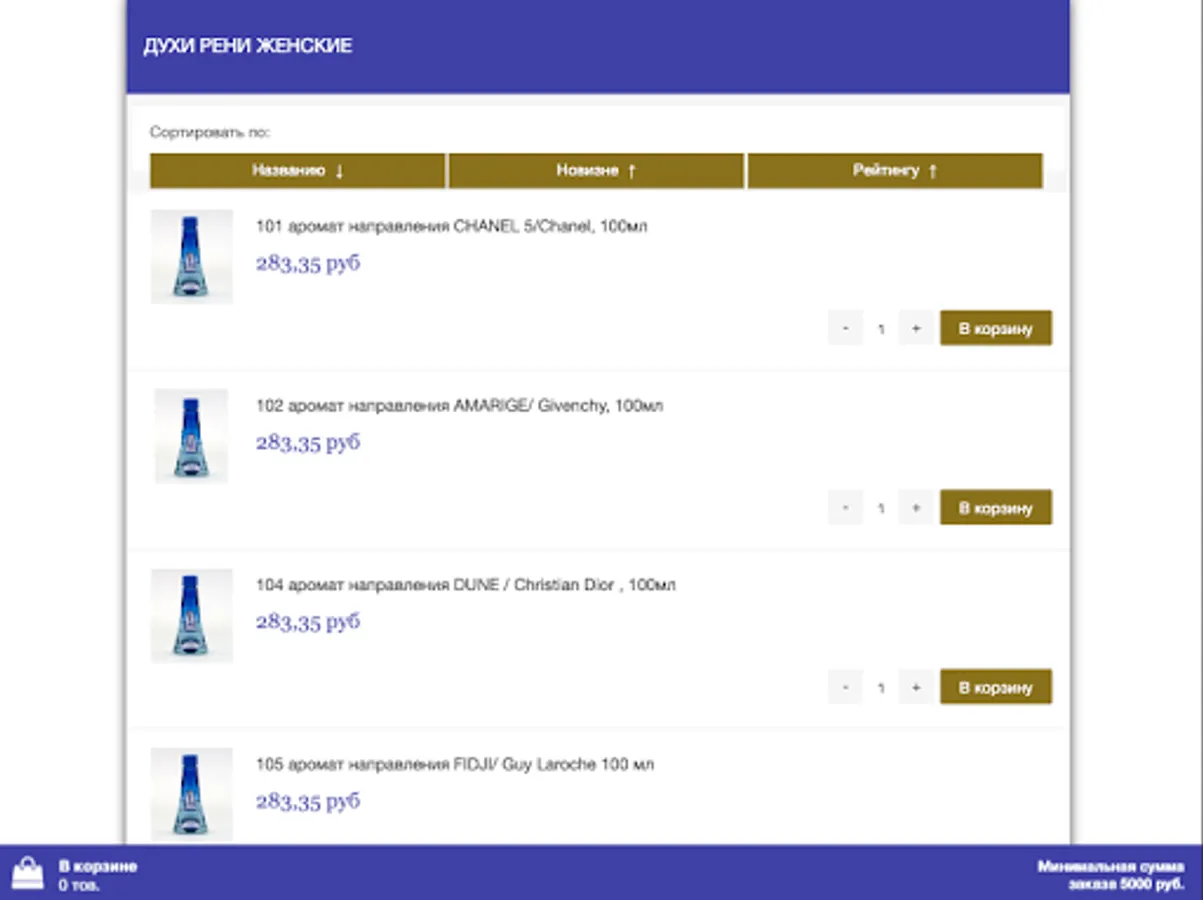Open product title 102 AMARIGE/ Givenchy

pos(459,406)
